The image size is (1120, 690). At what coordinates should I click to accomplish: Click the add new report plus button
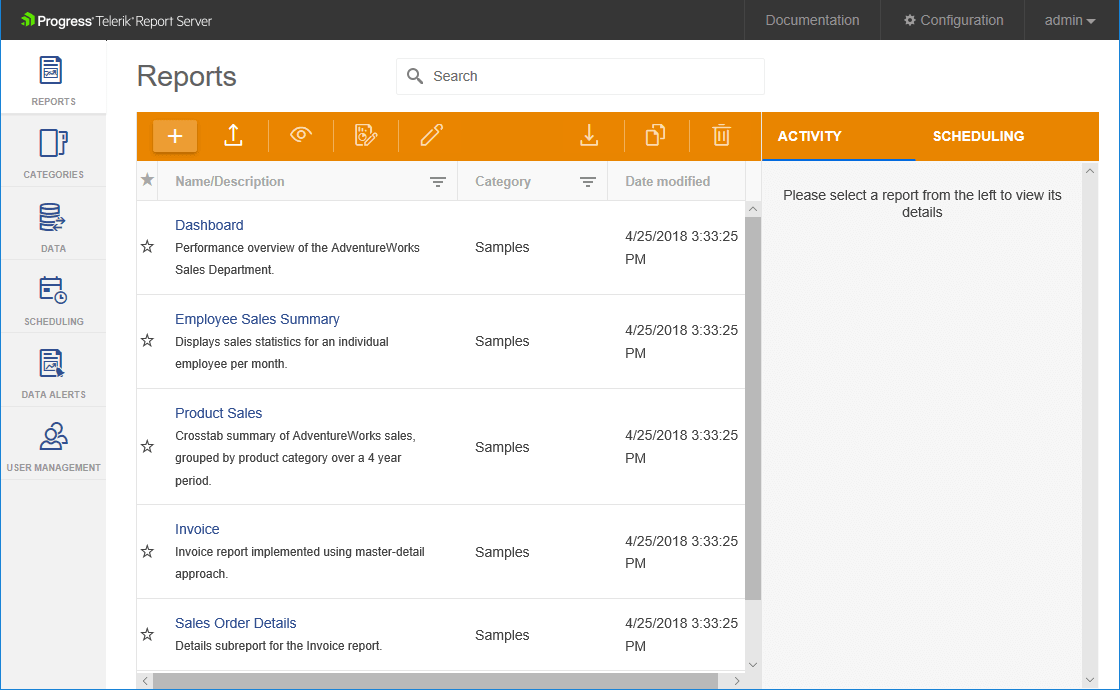tap(175, 136)
